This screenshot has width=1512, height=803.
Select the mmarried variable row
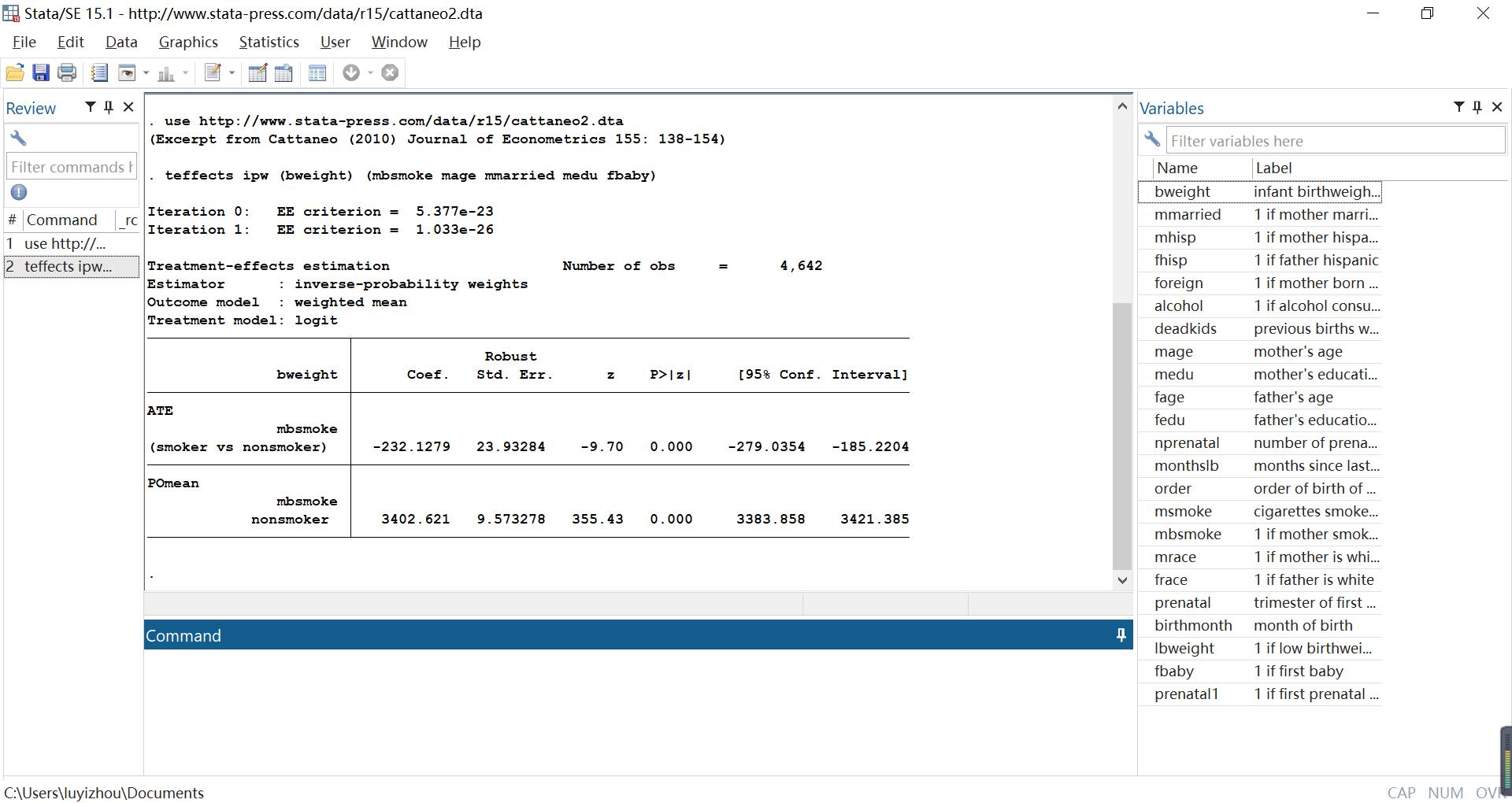point(1260,215)
